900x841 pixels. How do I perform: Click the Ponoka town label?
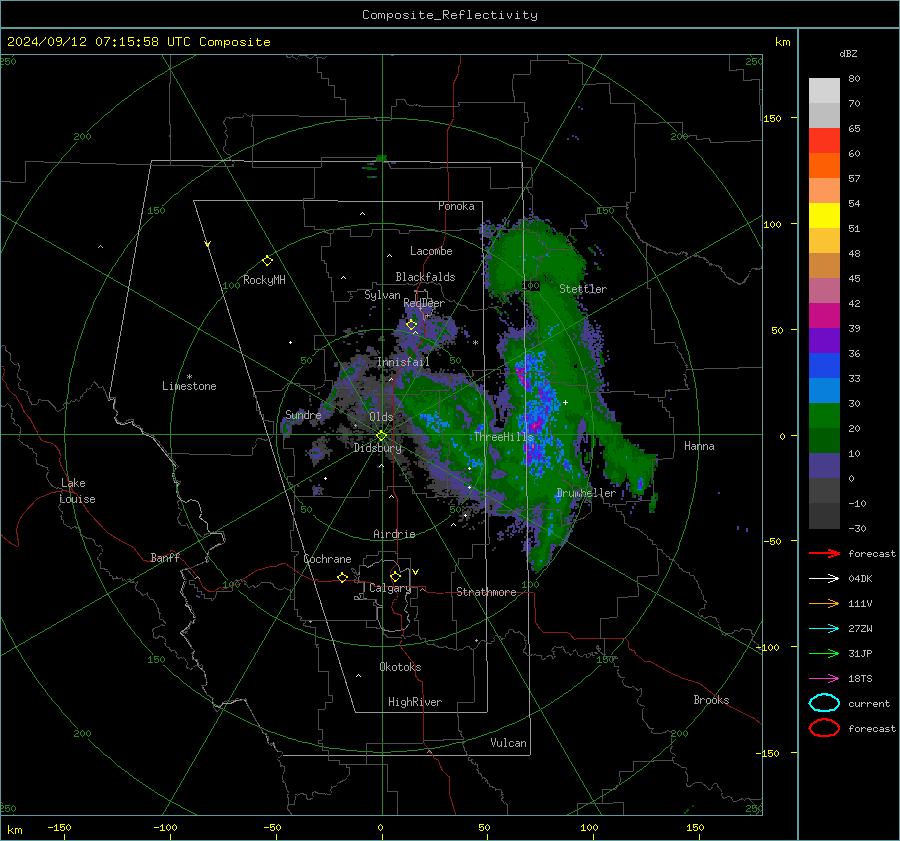coord(456,206)
